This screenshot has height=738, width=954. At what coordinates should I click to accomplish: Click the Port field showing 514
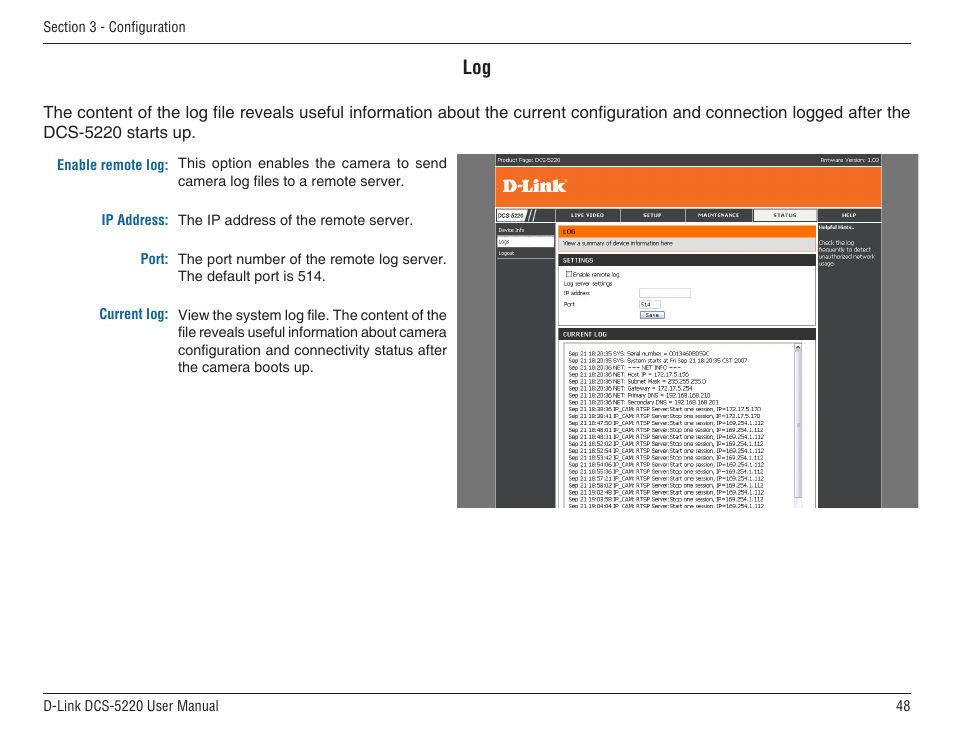pyautogui.click(x=650, y=304)
